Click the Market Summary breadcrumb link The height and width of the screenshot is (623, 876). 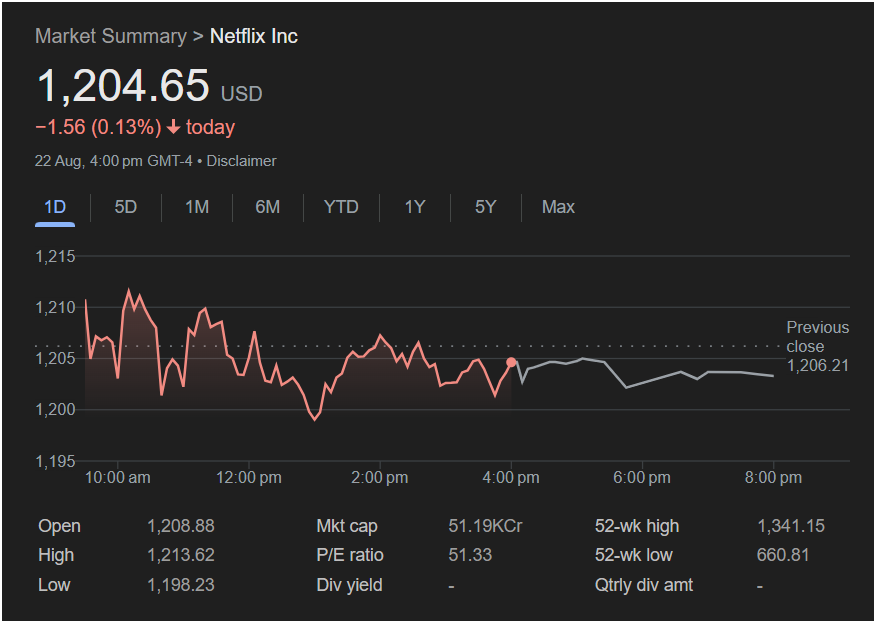tap(110, 36)
